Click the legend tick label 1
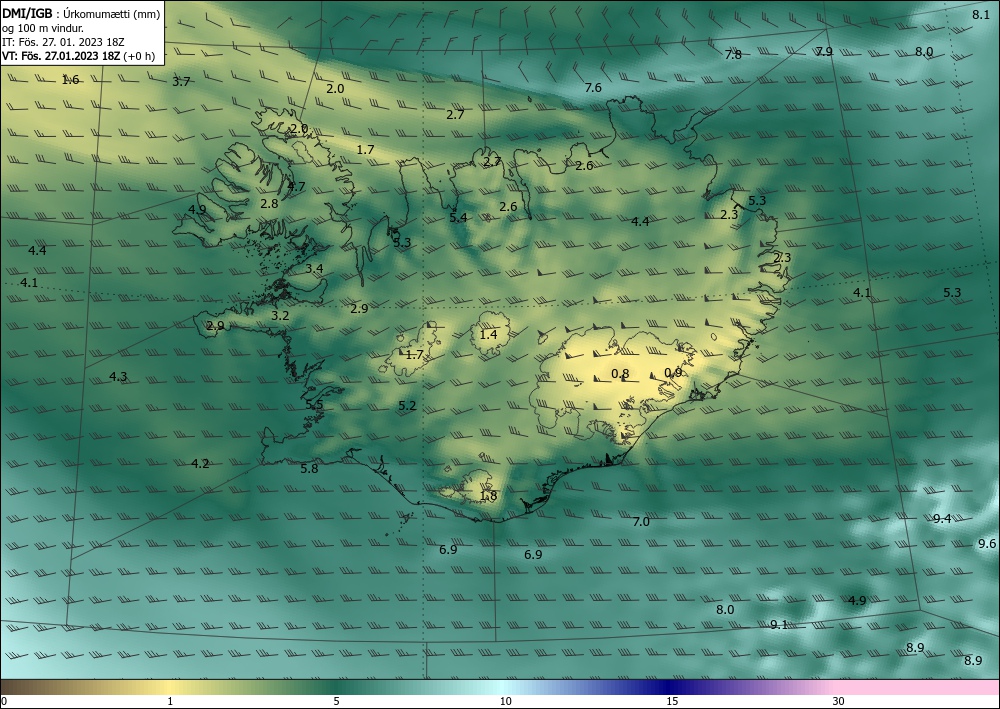Image resolution: width=1000 pixels, height=709 pixels. (x=170, y=702)
